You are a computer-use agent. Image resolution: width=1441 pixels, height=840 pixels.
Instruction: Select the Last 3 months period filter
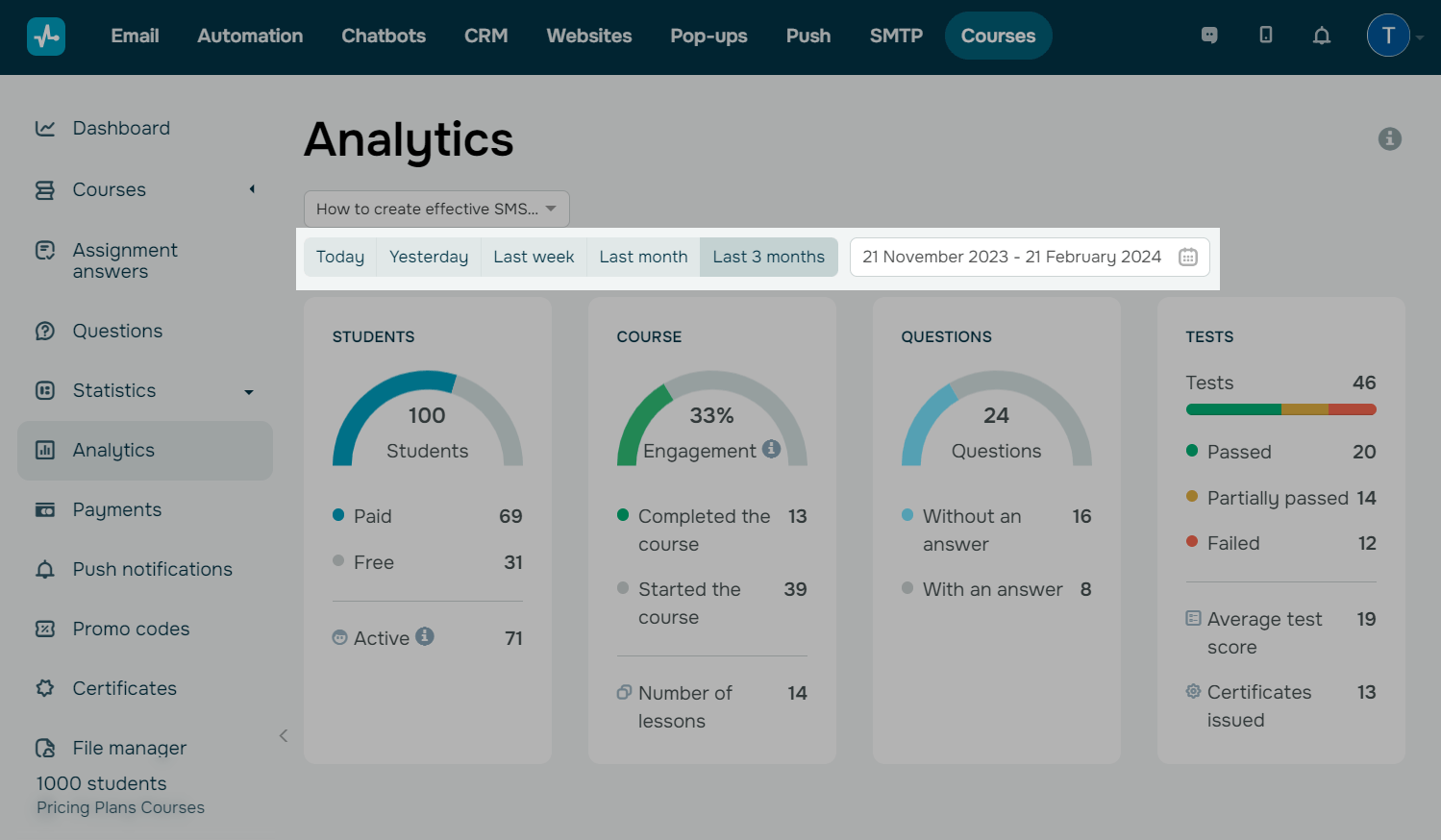click(x=768, y=258)
